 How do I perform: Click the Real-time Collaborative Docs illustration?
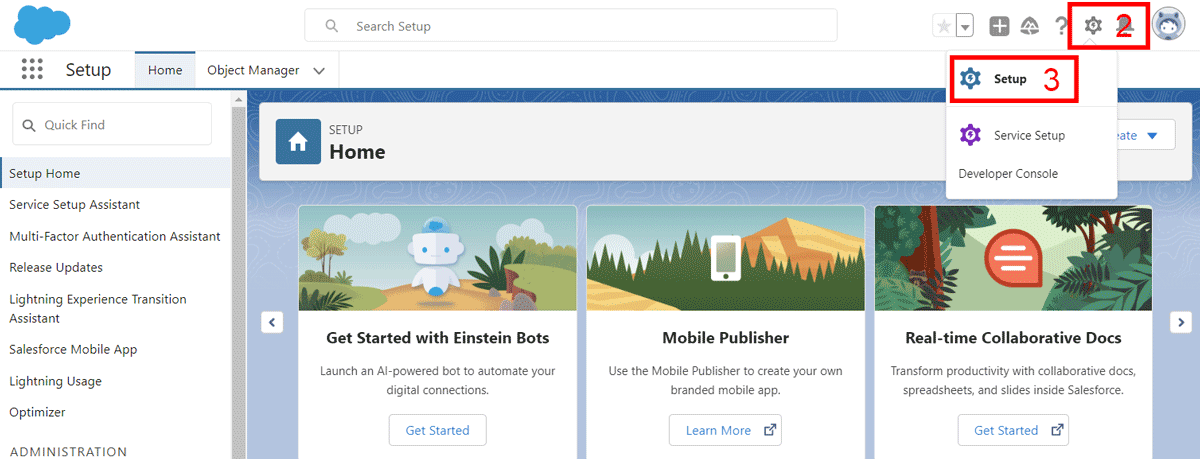point(1013,258)
